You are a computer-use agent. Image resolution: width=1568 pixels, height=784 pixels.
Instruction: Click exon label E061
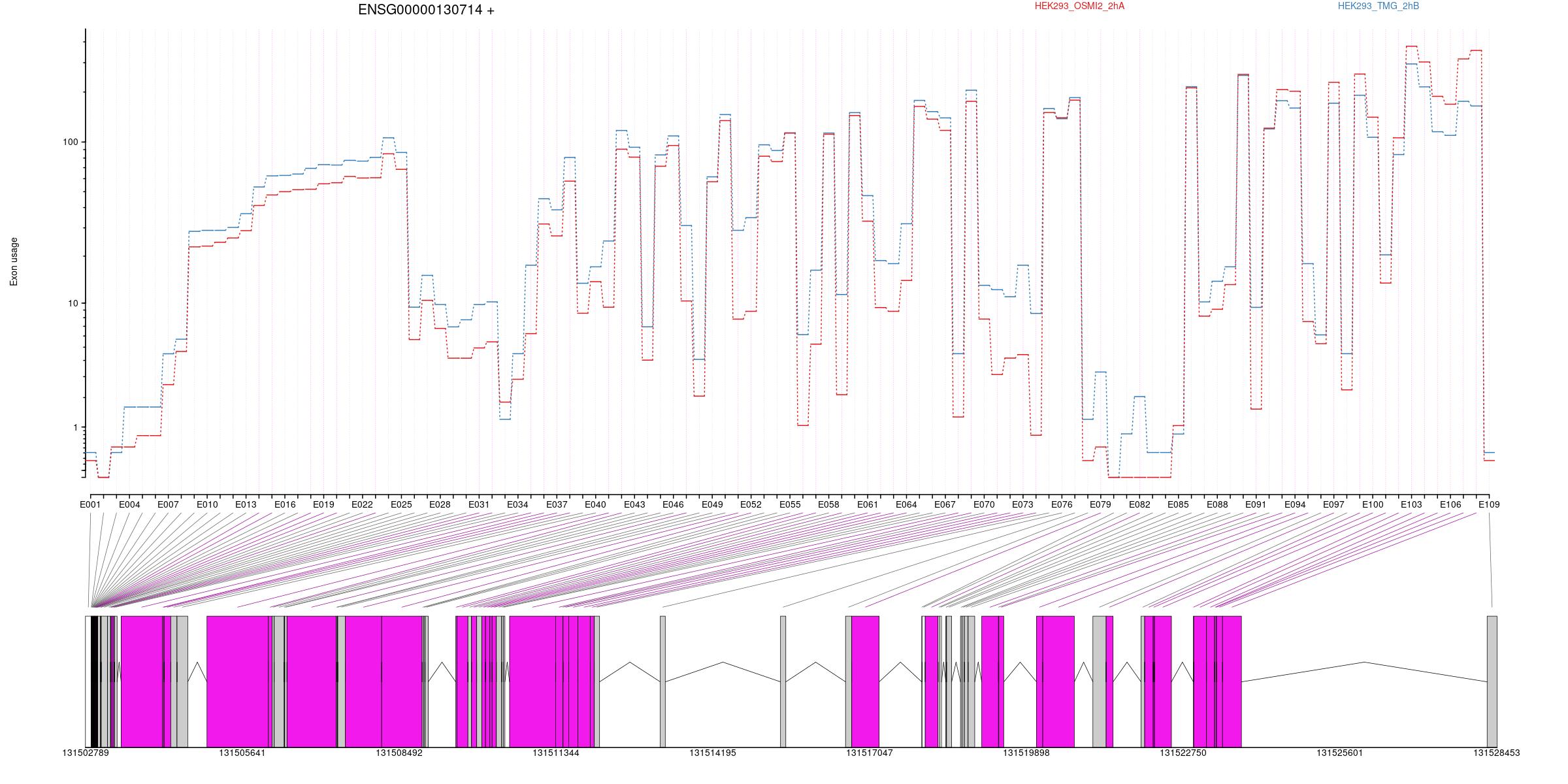pos(868,504)
